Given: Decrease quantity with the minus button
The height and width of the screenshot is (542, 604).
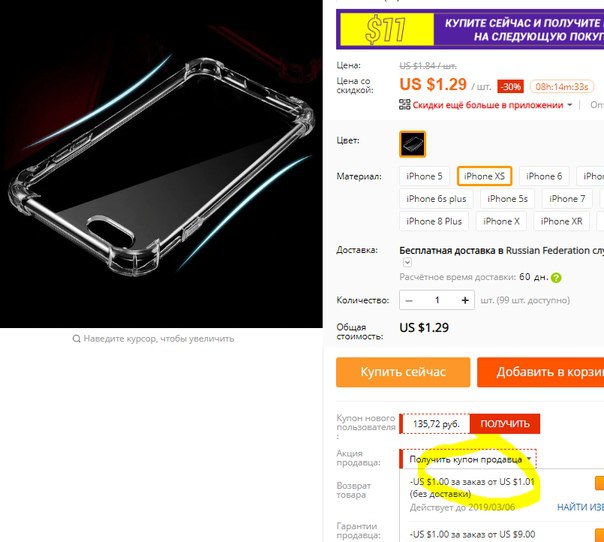Looking at the screenshot, I should click(x=409, y=300).
